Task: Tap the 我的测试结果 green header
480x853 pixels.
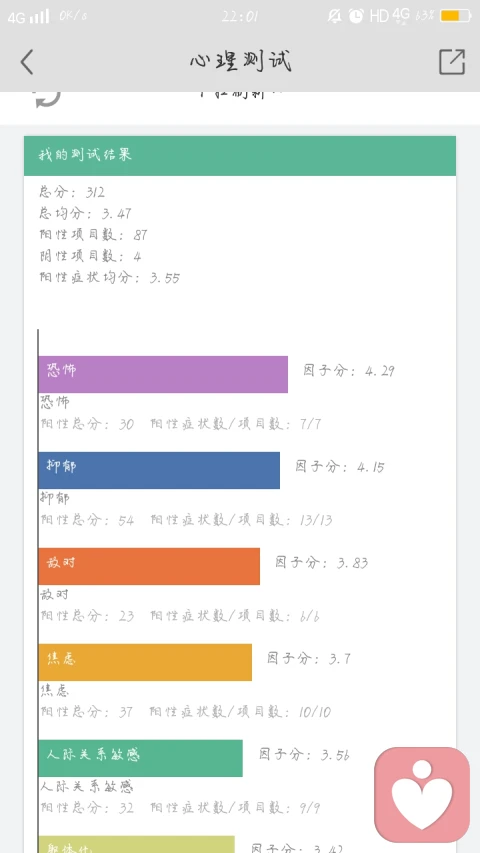Action: click(240, 156)
